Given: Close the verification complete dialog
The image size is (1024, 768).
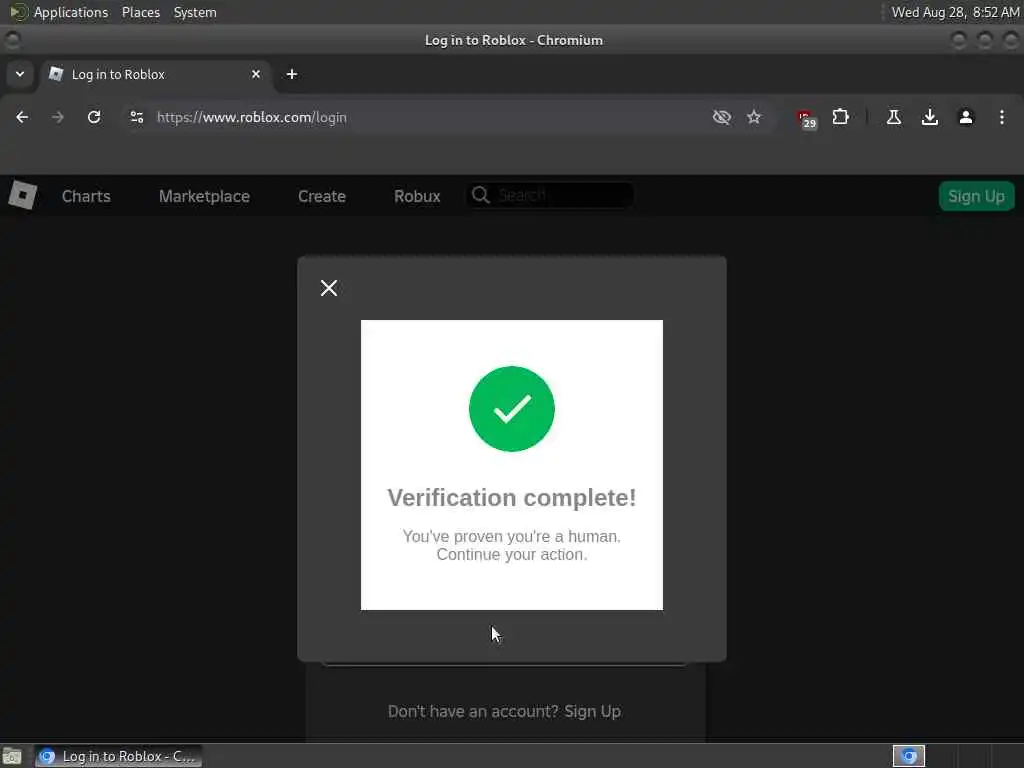Looking at the screenshot, I should click(x=329, y=288).
